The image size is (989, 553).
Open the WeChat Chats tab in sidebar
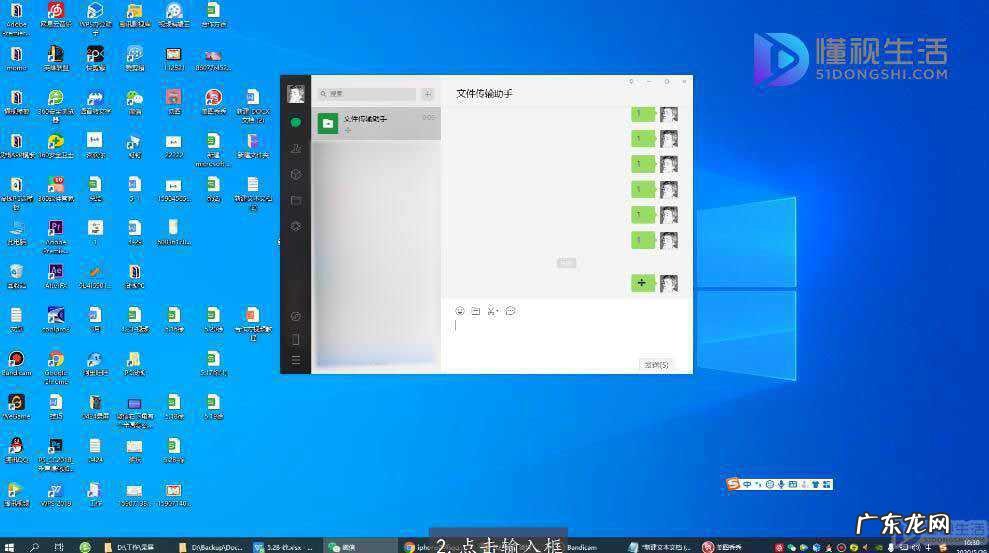296,122
